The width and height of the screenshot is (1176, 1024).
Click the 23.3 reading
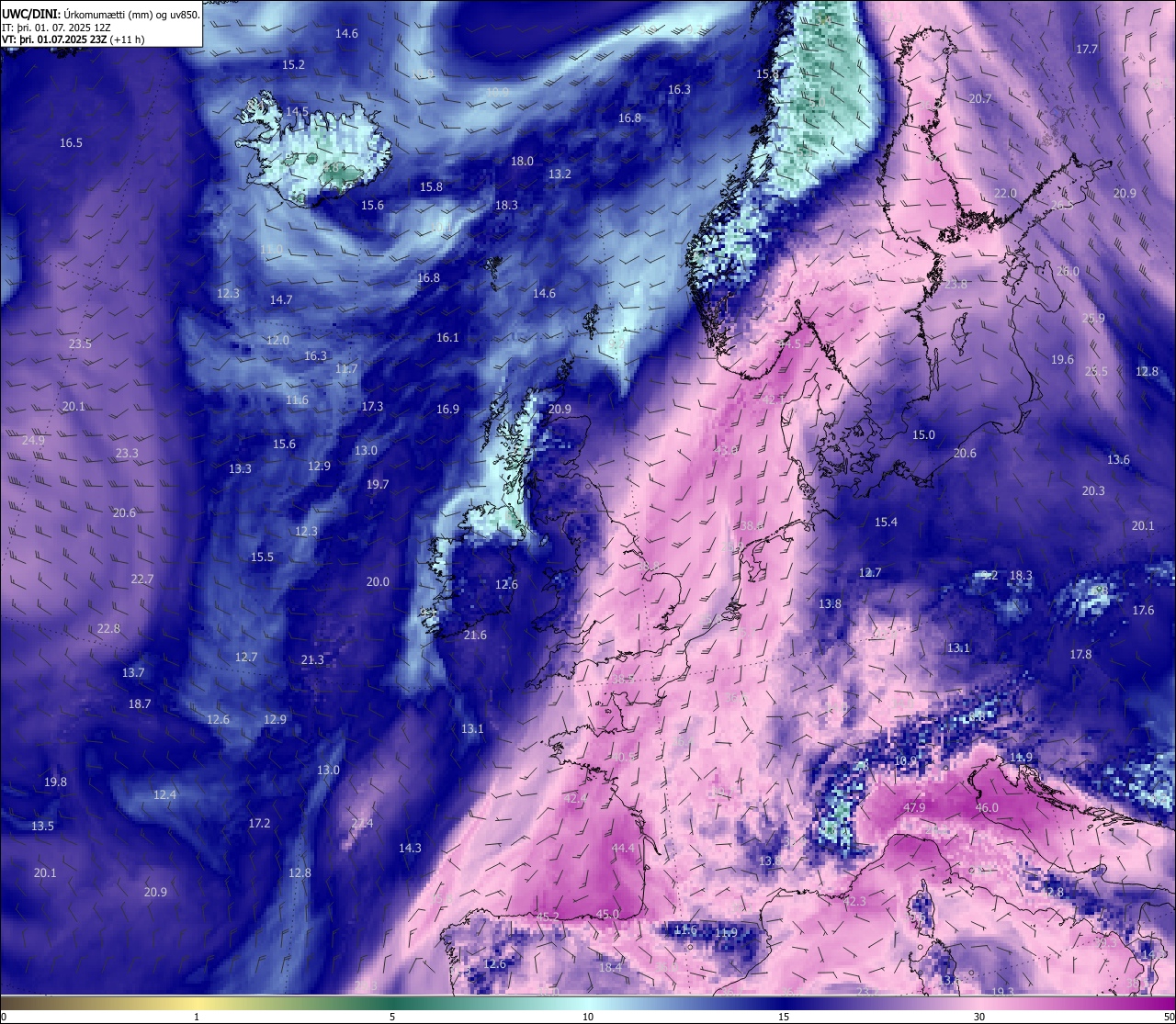coord(127,454)
